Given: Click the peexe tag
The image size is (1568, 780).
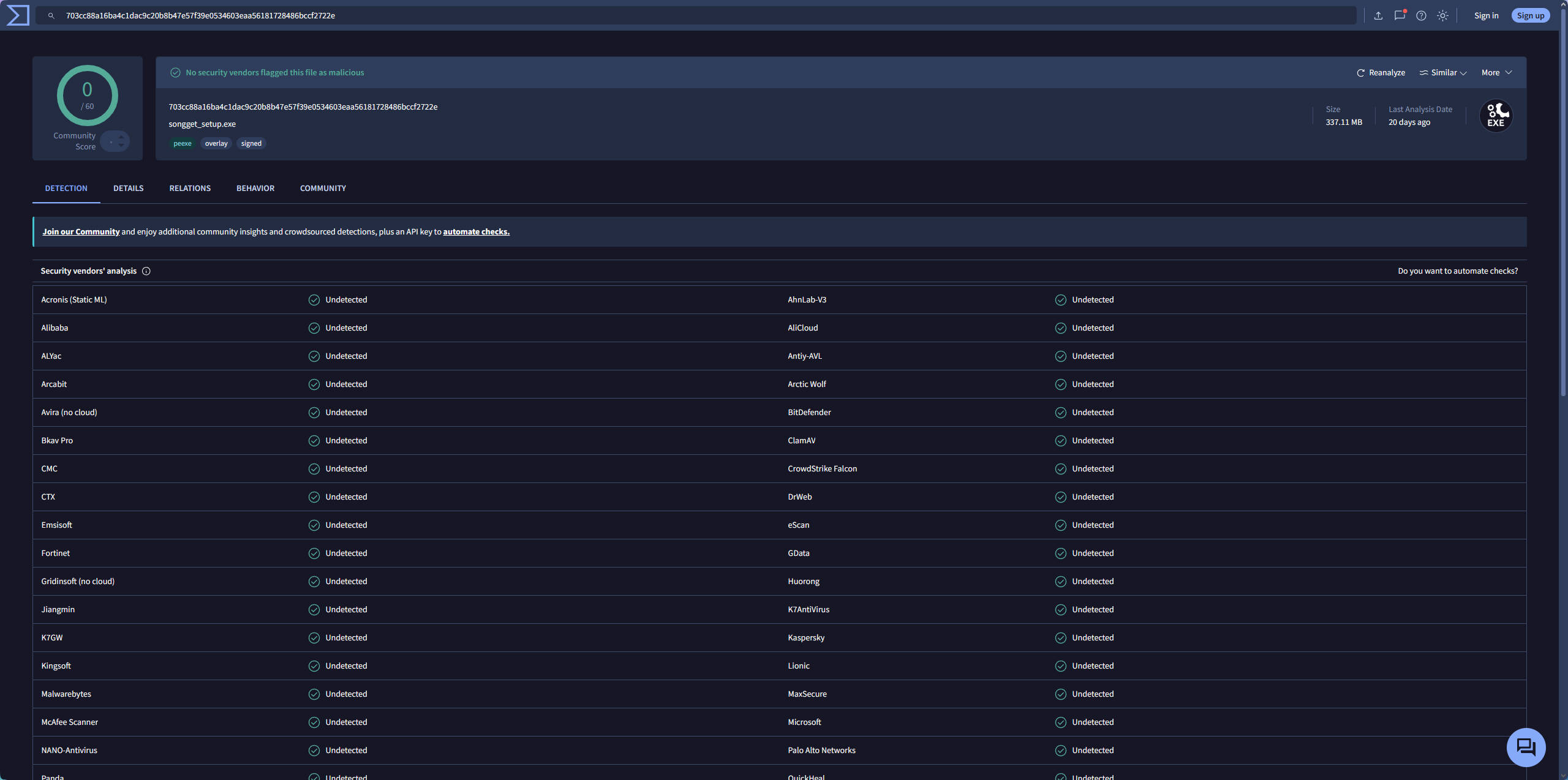Looking at the screenshot, I should tap(183, 144).
